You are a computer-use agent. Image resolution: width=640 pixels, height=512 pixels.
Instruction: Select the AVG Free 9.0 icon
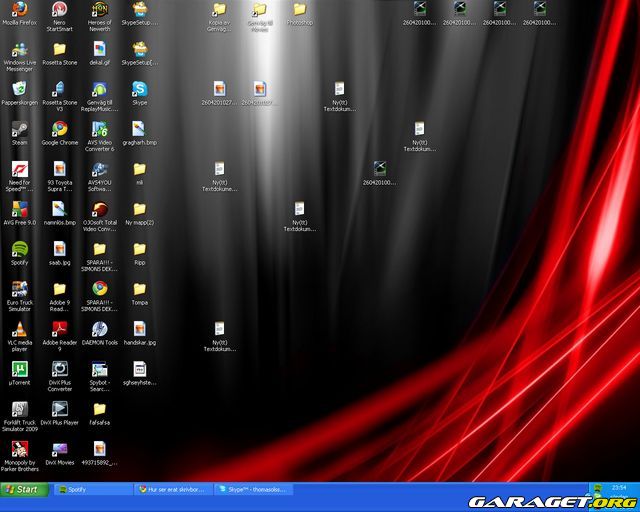[19, 209]
